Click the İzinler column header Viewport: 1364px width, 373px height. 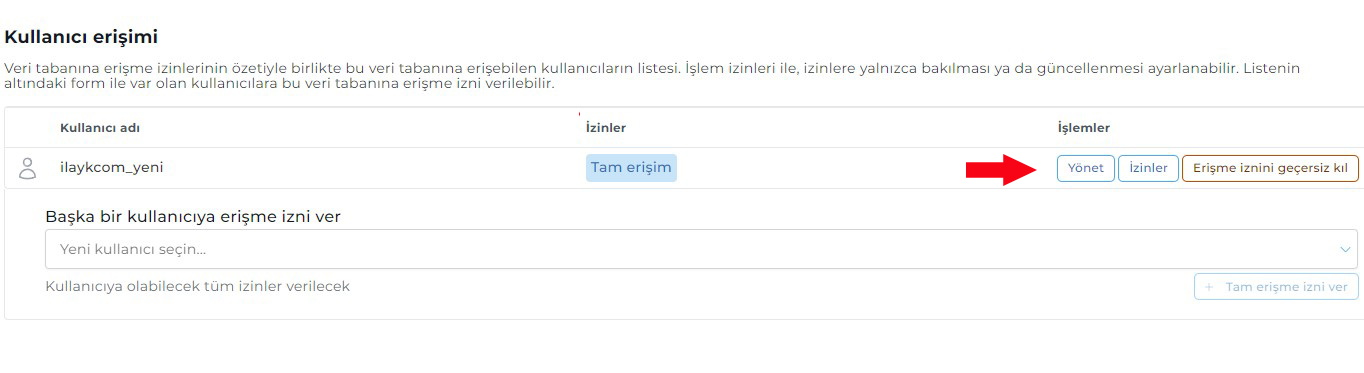coord(606,128)
